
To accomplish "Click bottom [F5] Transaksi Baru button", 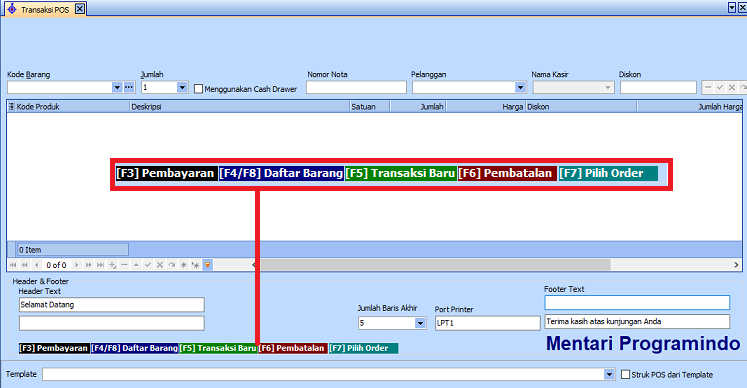I will pos(218,348).
